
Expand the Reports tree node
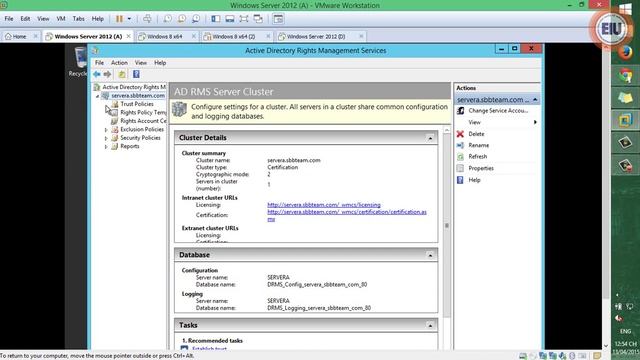click(x=106, y=146)
